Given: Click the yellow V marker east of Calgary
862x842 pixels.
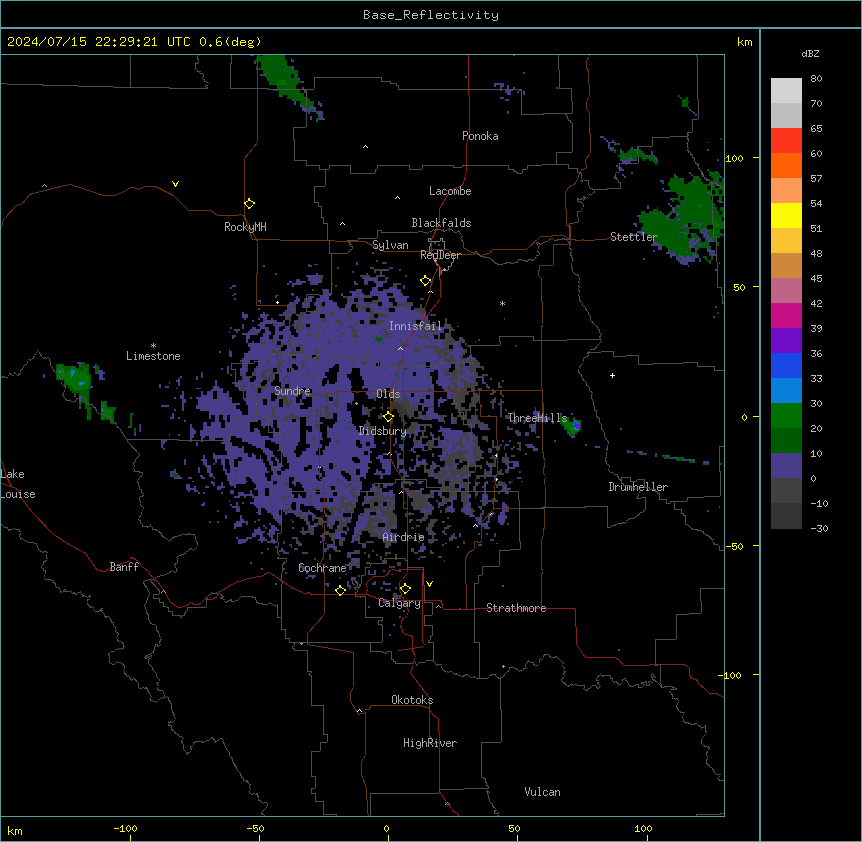Looking at the screenshot, I should pos(429,584).
